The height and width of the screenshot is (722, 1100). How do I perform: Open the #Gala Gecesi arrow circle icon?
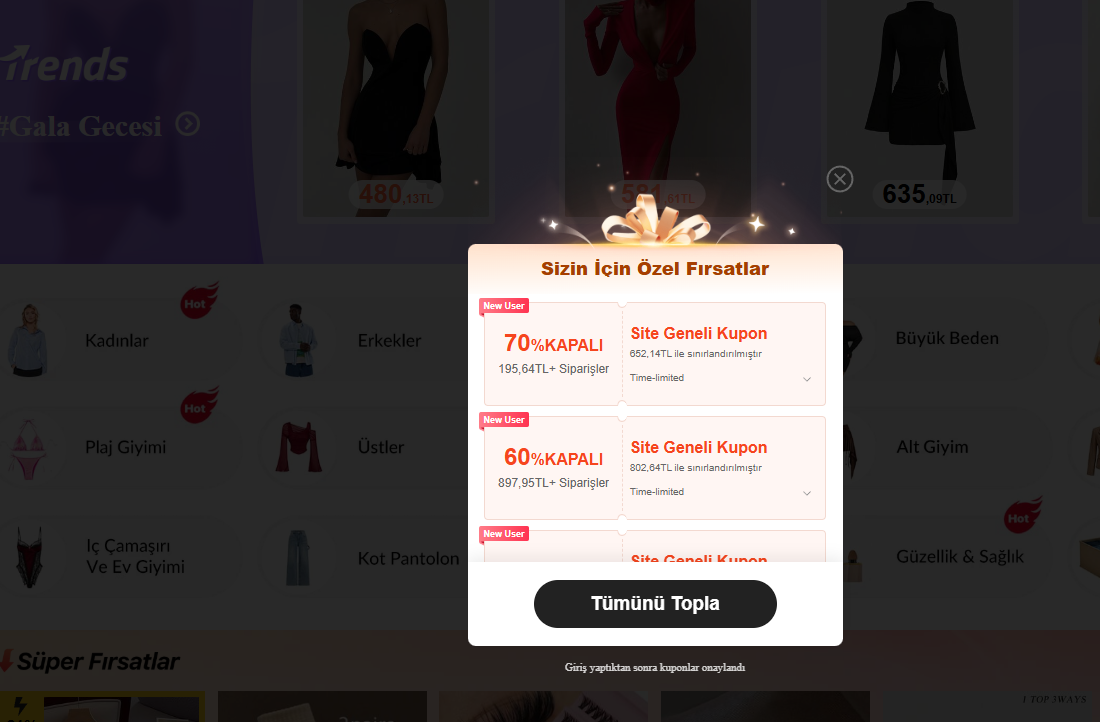point(187,124)
